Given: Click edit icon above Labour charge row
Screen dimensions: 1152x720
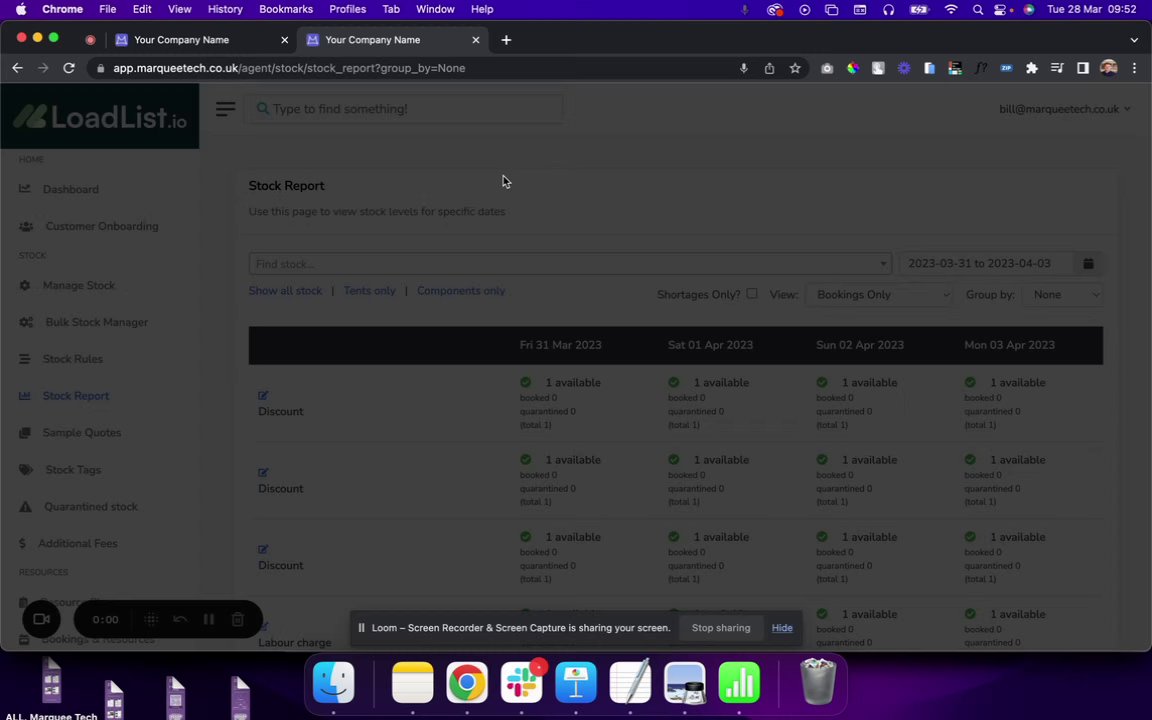Looking at the screenshot, I should coord(263,627).
